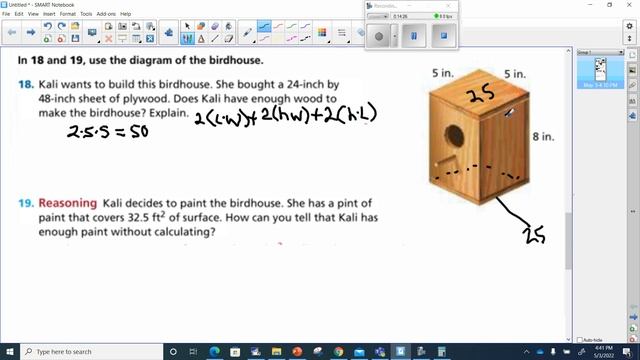Click the Windows search box
Viewport: 640px width, 360px height.
point(91,351)
